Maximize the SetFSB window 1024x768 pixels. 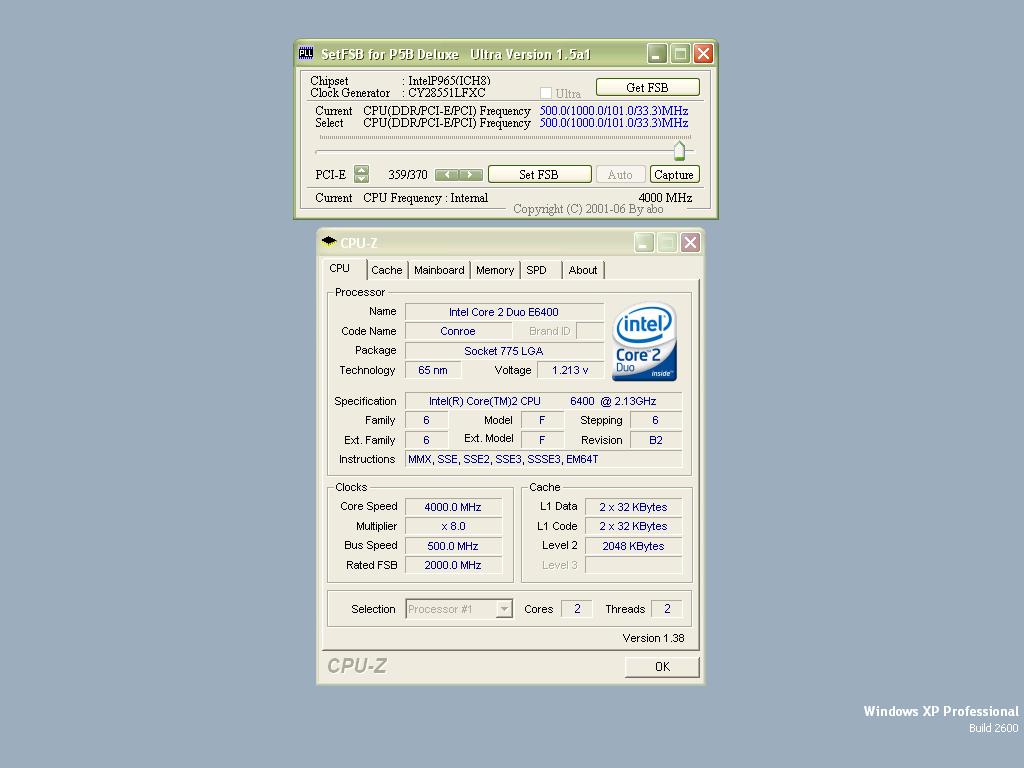680,54
